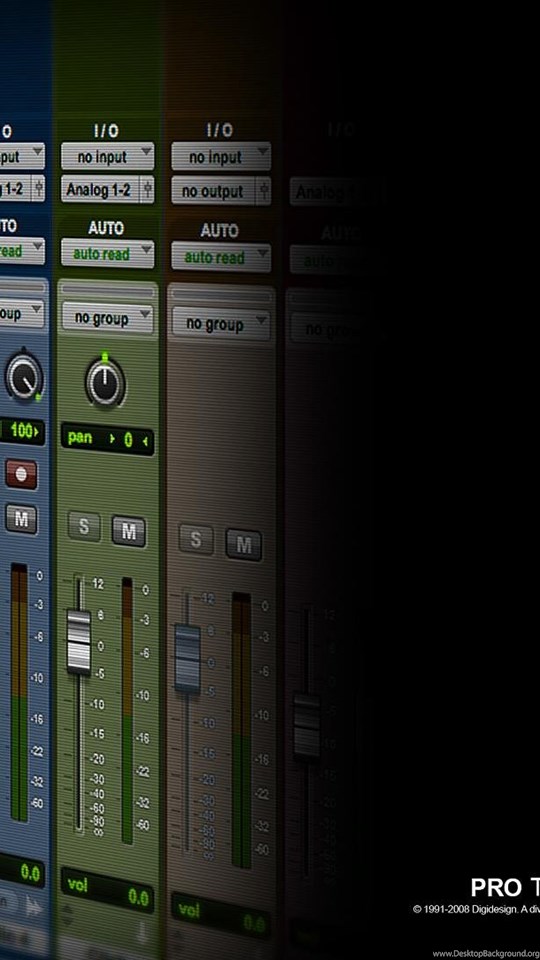
Task: Open green track's no group dropdown
Action: [108, 317]
